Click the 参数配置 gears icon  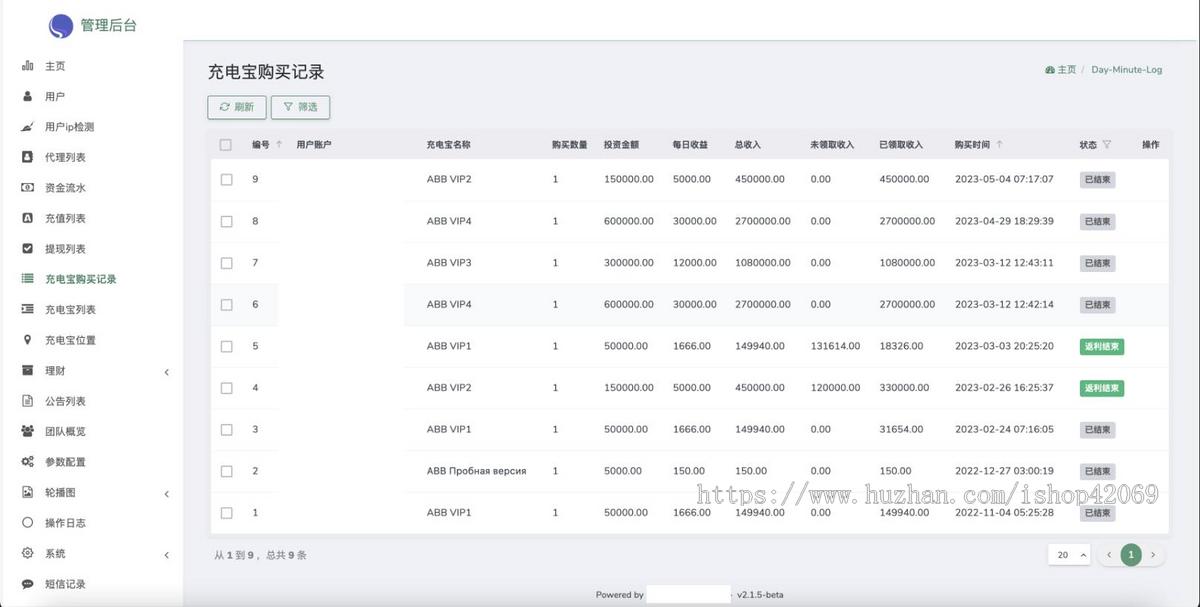coord(28,462)
